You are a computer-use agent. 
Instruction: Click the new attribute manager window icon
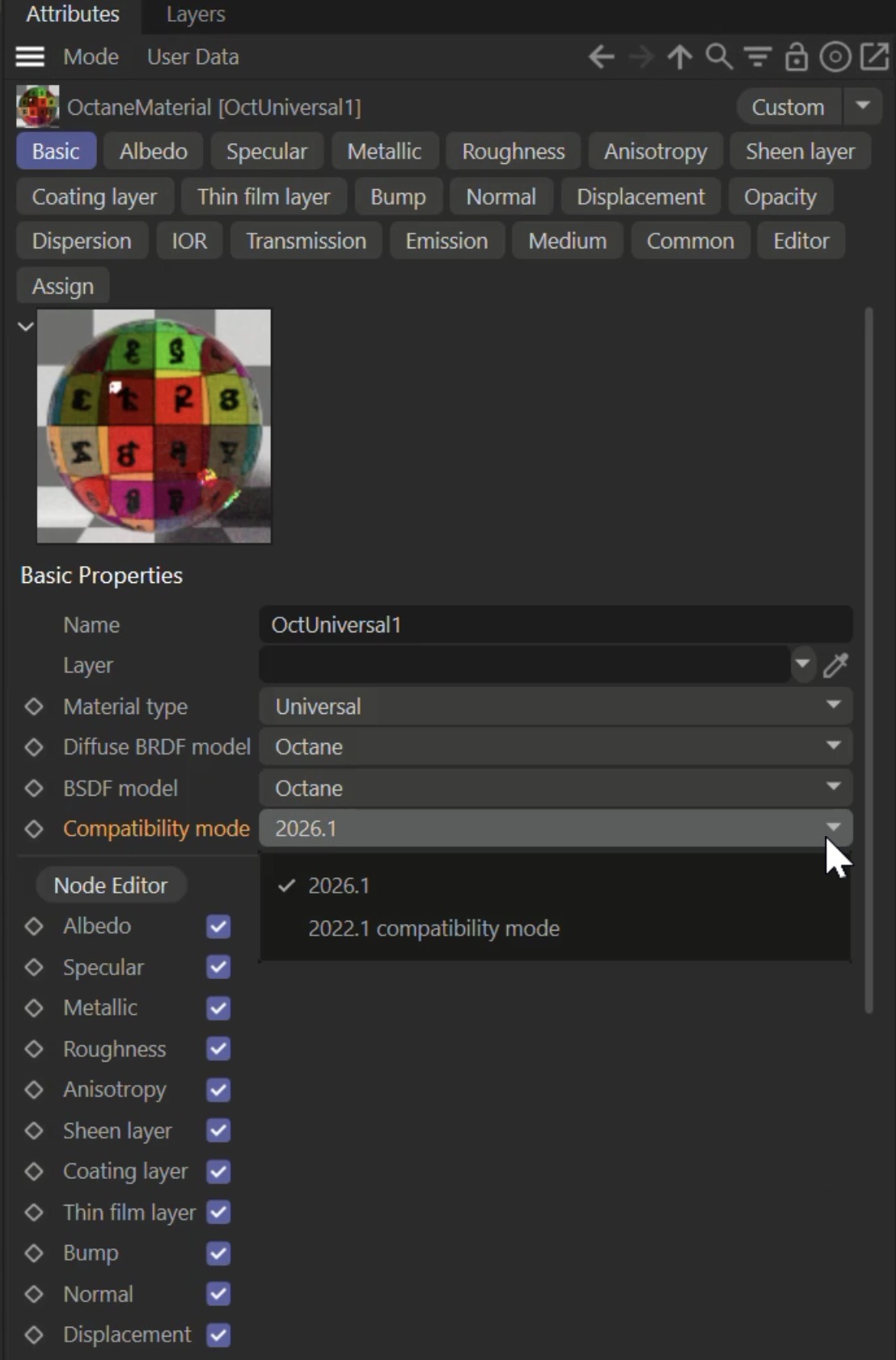tap(874, 57)
